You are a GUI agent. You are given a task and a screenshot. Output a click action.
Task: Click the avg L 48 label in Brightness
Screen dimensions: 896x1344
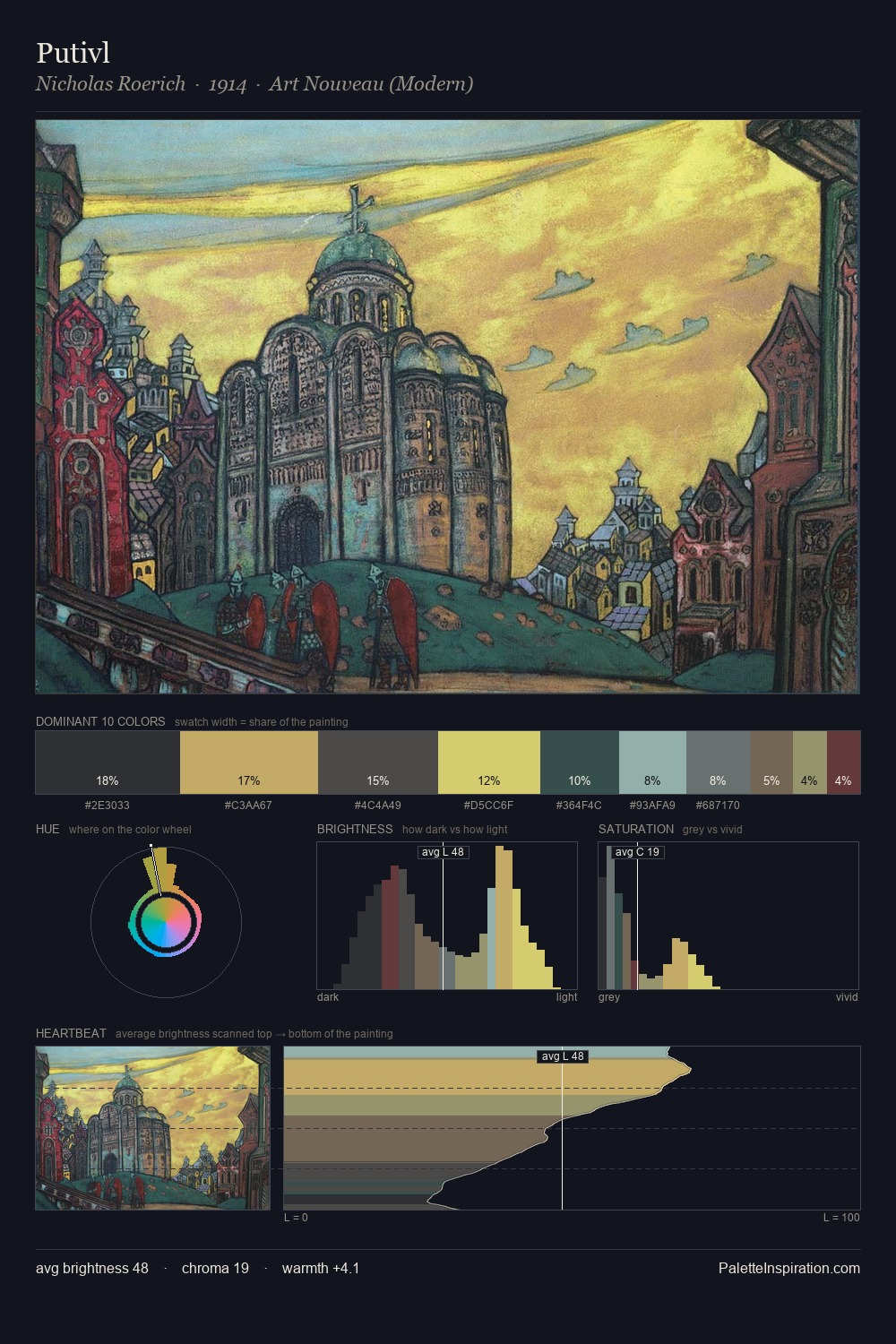pyautogui.click(x=444, y=852)
